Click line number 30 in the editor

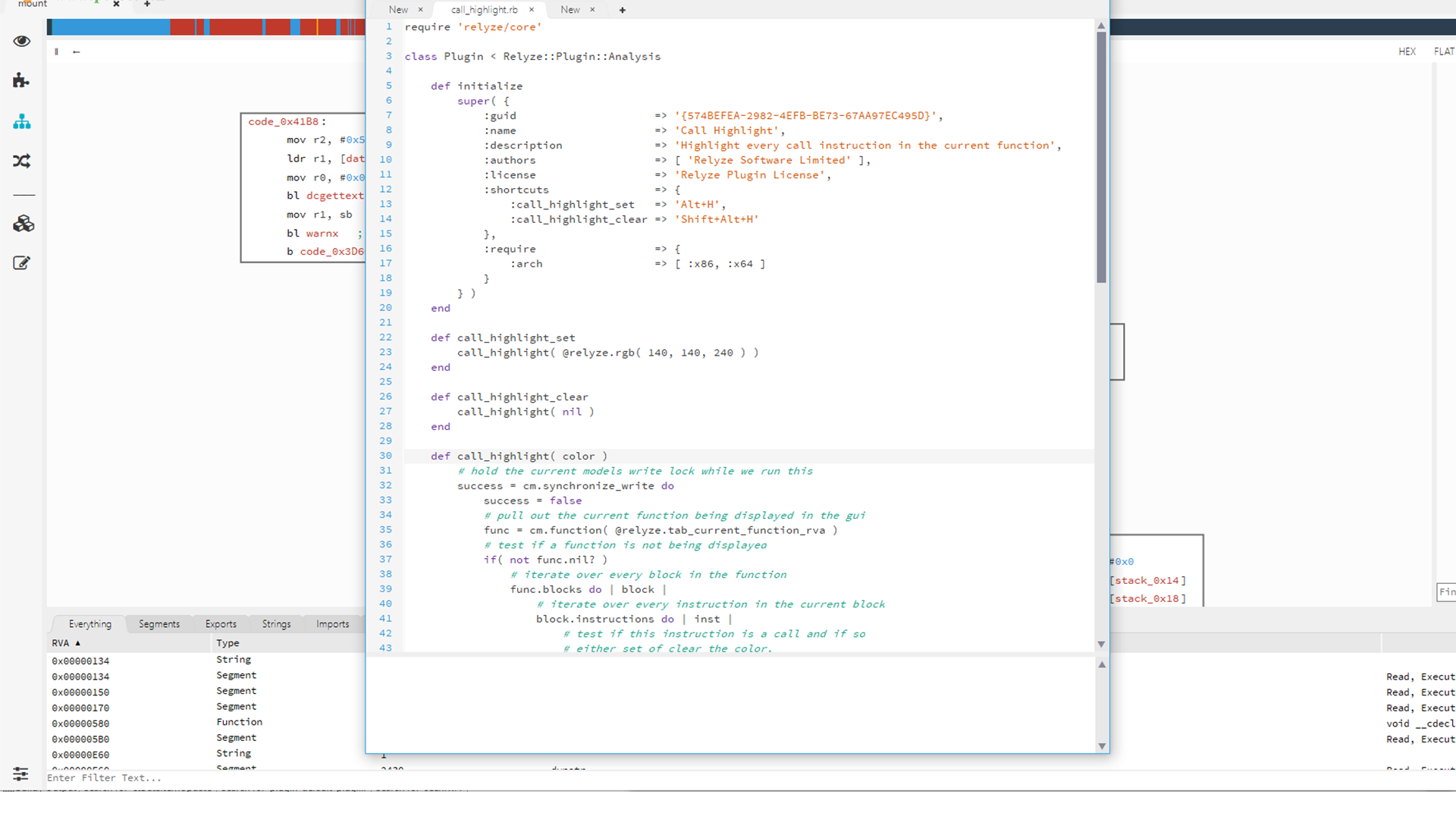click(386, 456)
